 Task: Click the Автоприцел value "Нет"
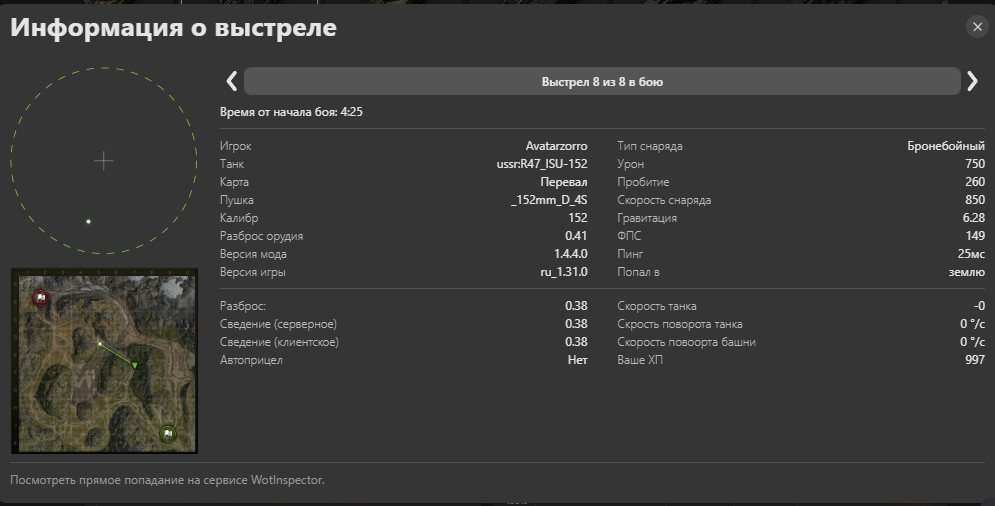point(577,360)
